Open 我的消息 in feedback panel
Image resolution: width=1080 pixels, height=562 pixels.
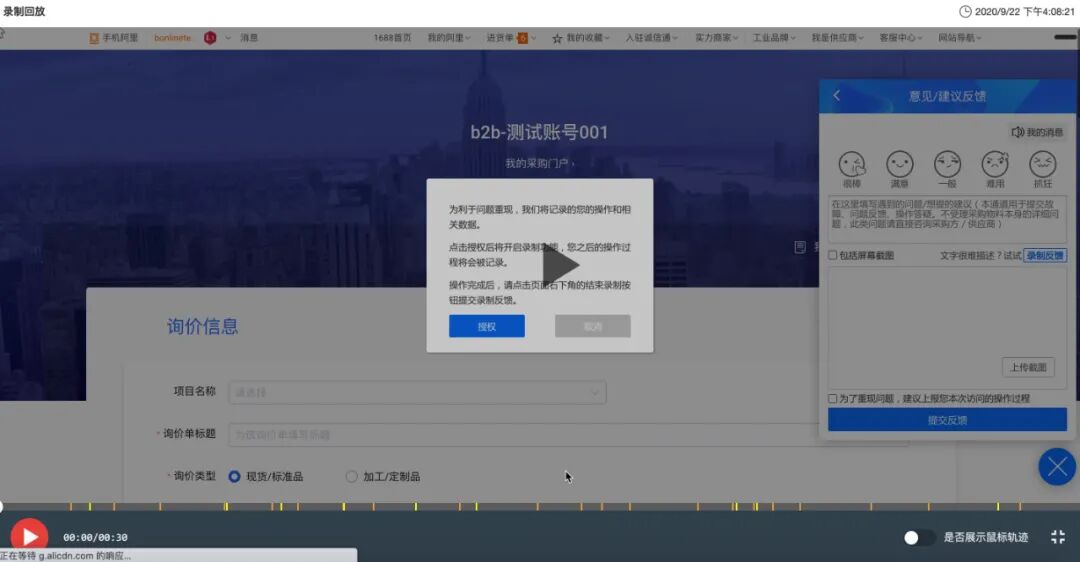(1037, 132)
